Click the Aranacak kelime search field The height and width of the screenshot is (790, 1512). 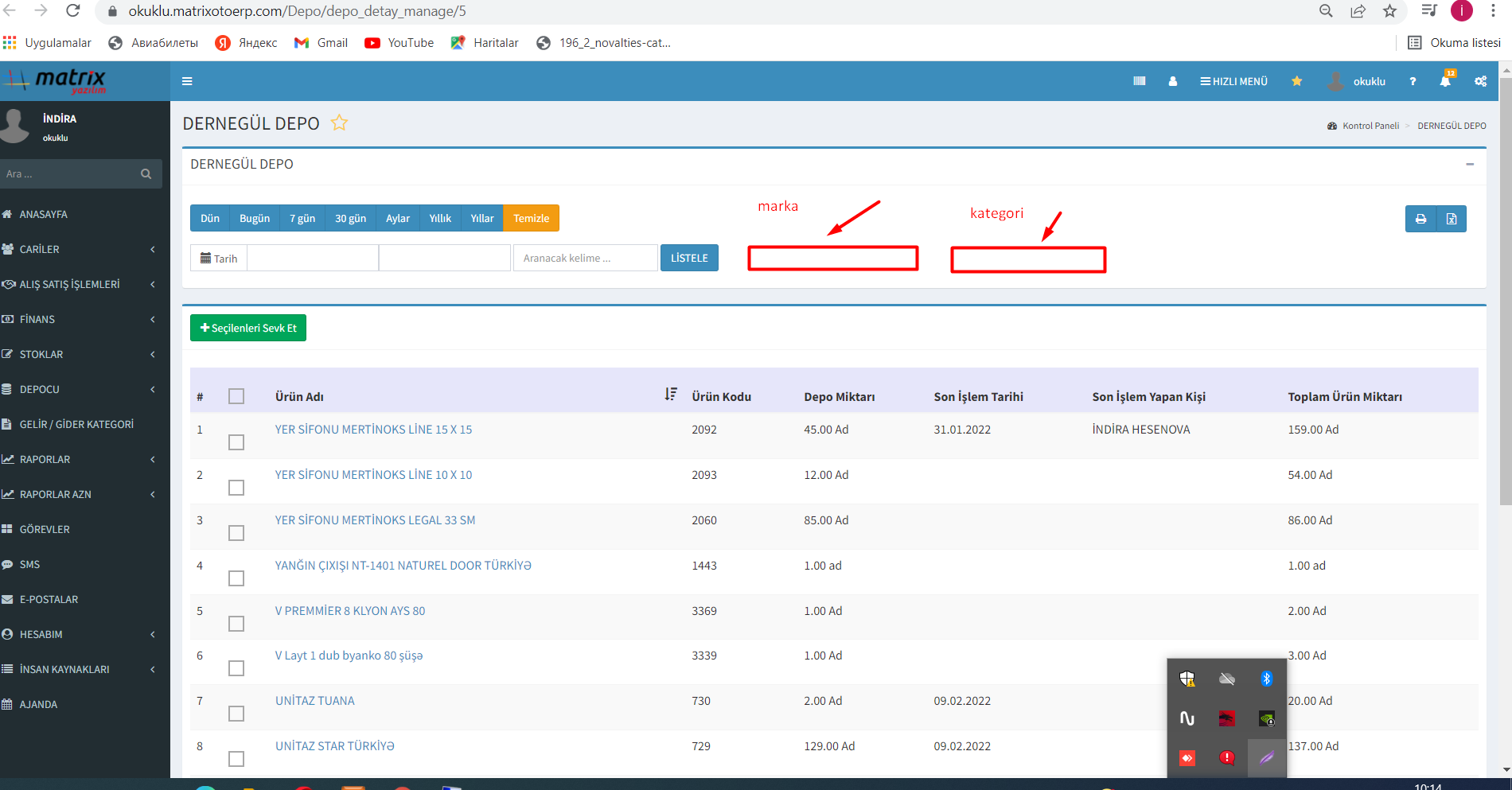point(586,258)
